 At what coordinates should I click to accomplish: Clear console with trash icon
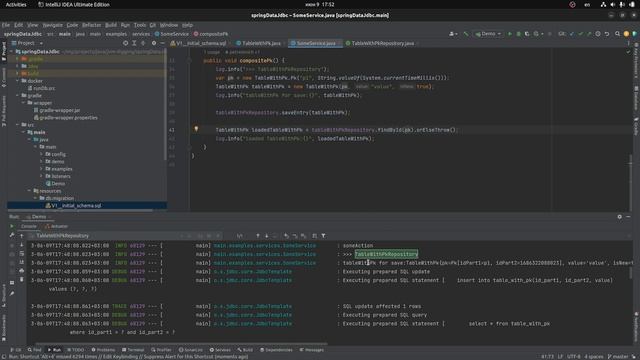(x=22, y=280)
